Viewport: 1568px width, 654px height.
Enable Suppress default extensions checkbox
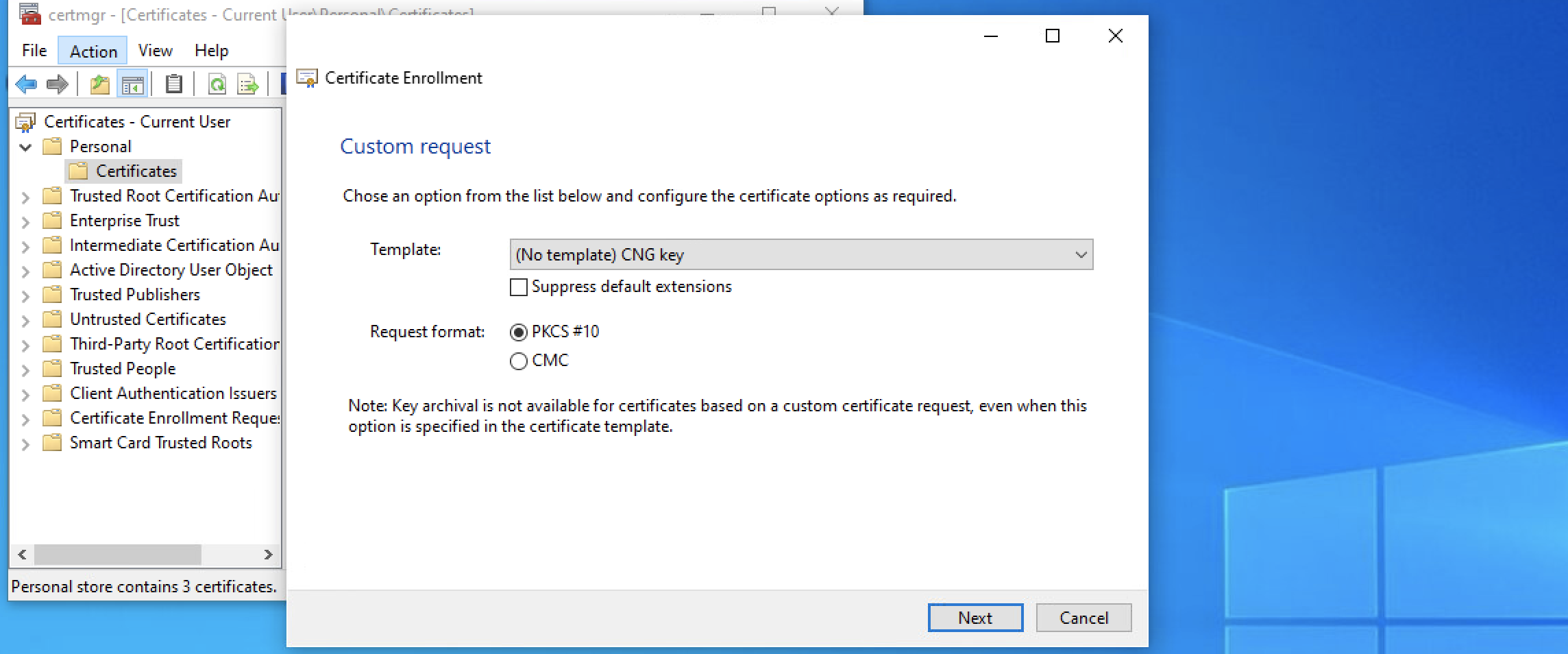pos(519,287)
